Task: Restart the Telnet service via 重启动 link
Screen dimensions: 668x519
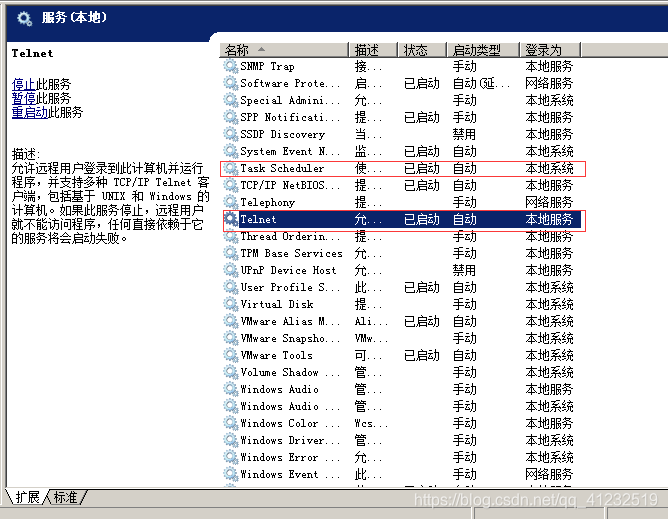Action: pos(30,112)
